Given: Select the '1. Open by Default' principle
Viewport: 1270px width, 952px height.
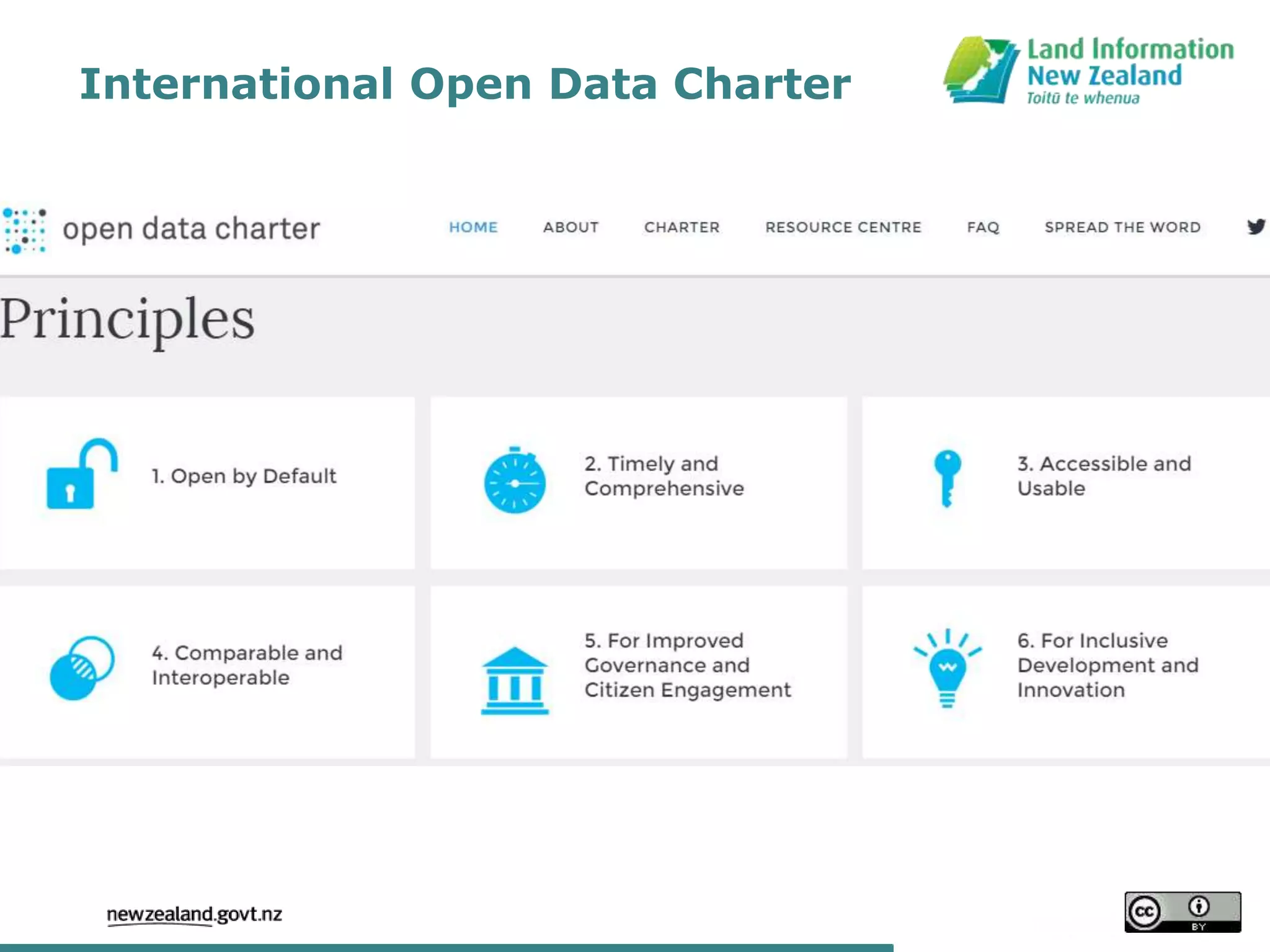Looking at the screenshot, I should [244, 476].
